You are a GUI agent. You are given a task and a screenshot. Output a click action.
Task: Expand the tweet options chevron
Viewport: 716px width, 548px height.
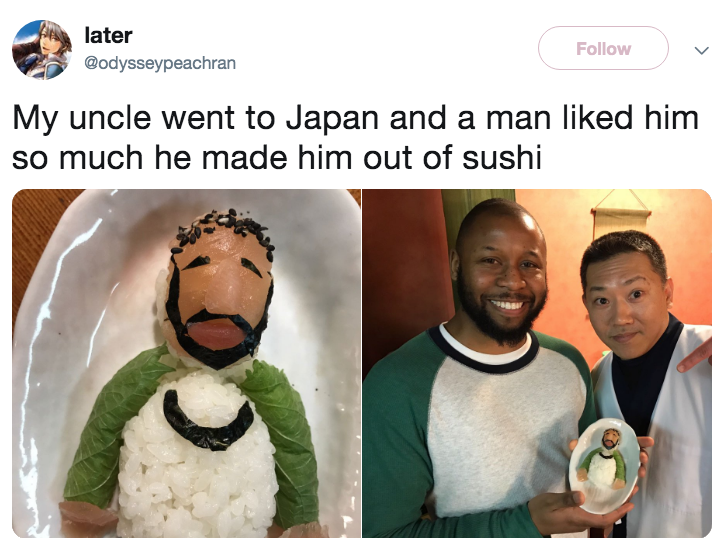click(701, 50)
